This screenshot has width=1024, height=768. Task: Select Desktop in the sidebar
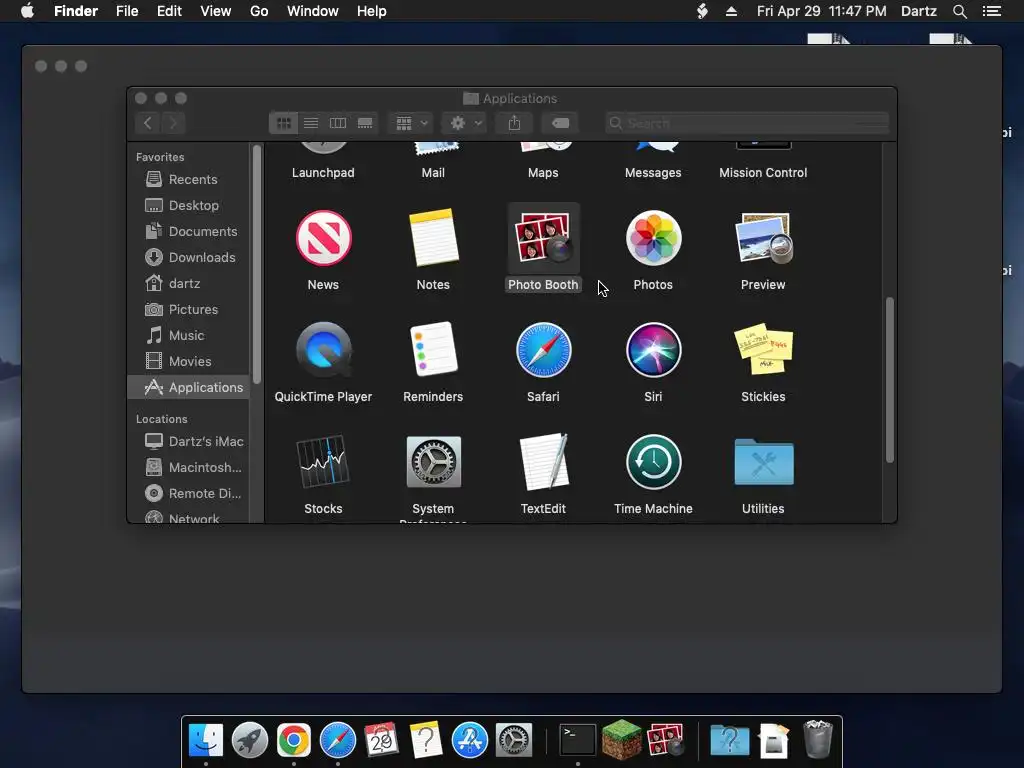coord(188,205)
